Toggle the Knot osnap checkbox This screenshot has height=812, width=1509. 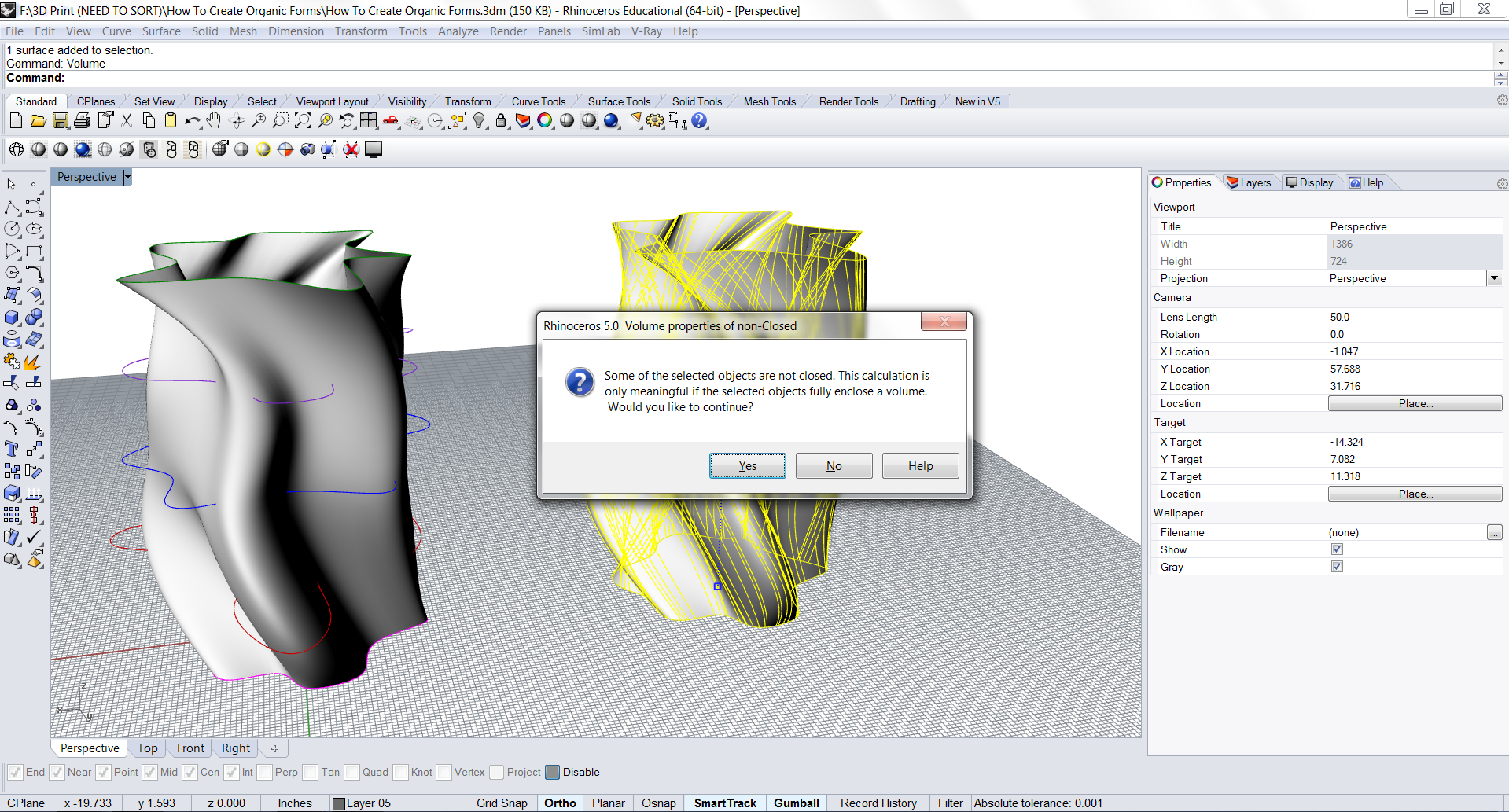400,772
